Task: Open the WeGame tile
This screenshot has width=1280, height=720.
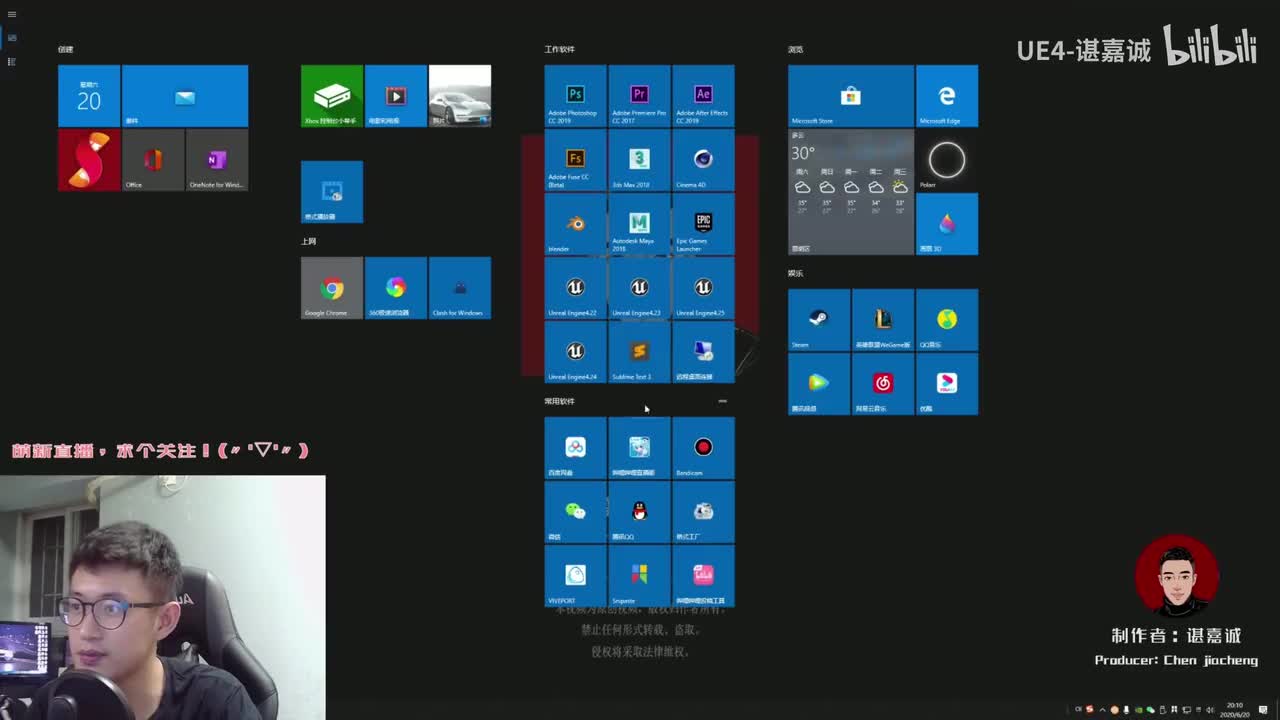Action: pyautogui.click(x=883, y=320)
